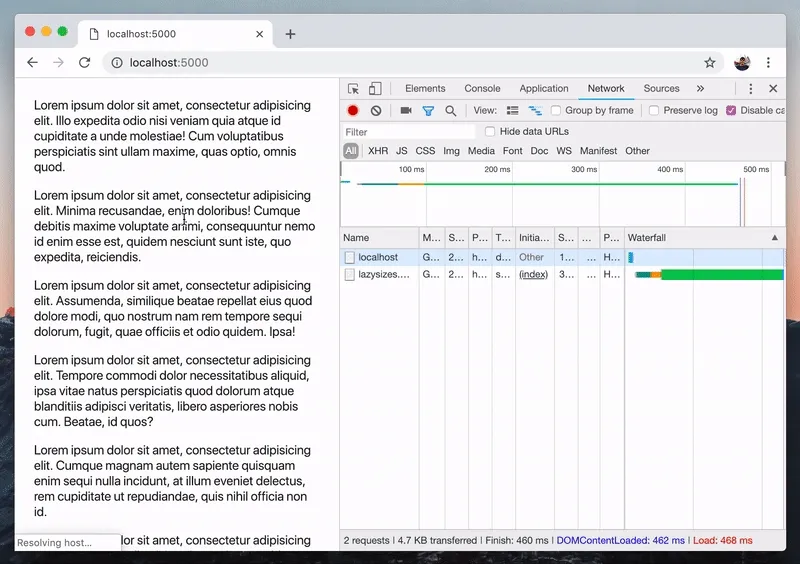
Task: Click the (index) initiator link
Action: point(533,274)
